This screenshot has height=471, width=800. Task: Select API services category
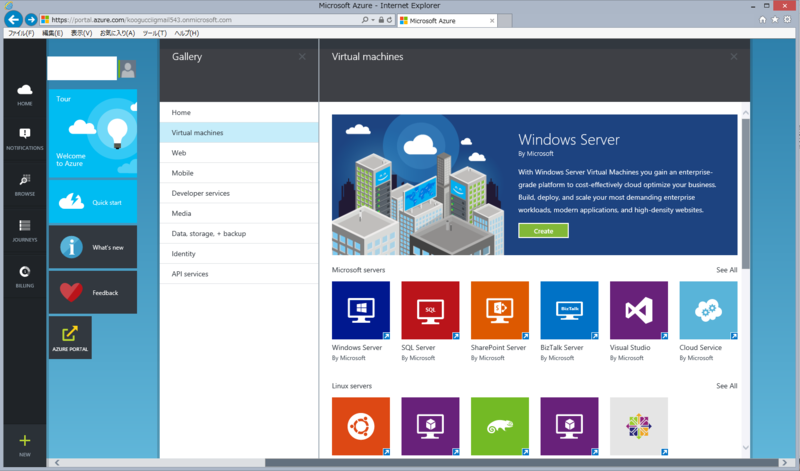tap(239, 274)
